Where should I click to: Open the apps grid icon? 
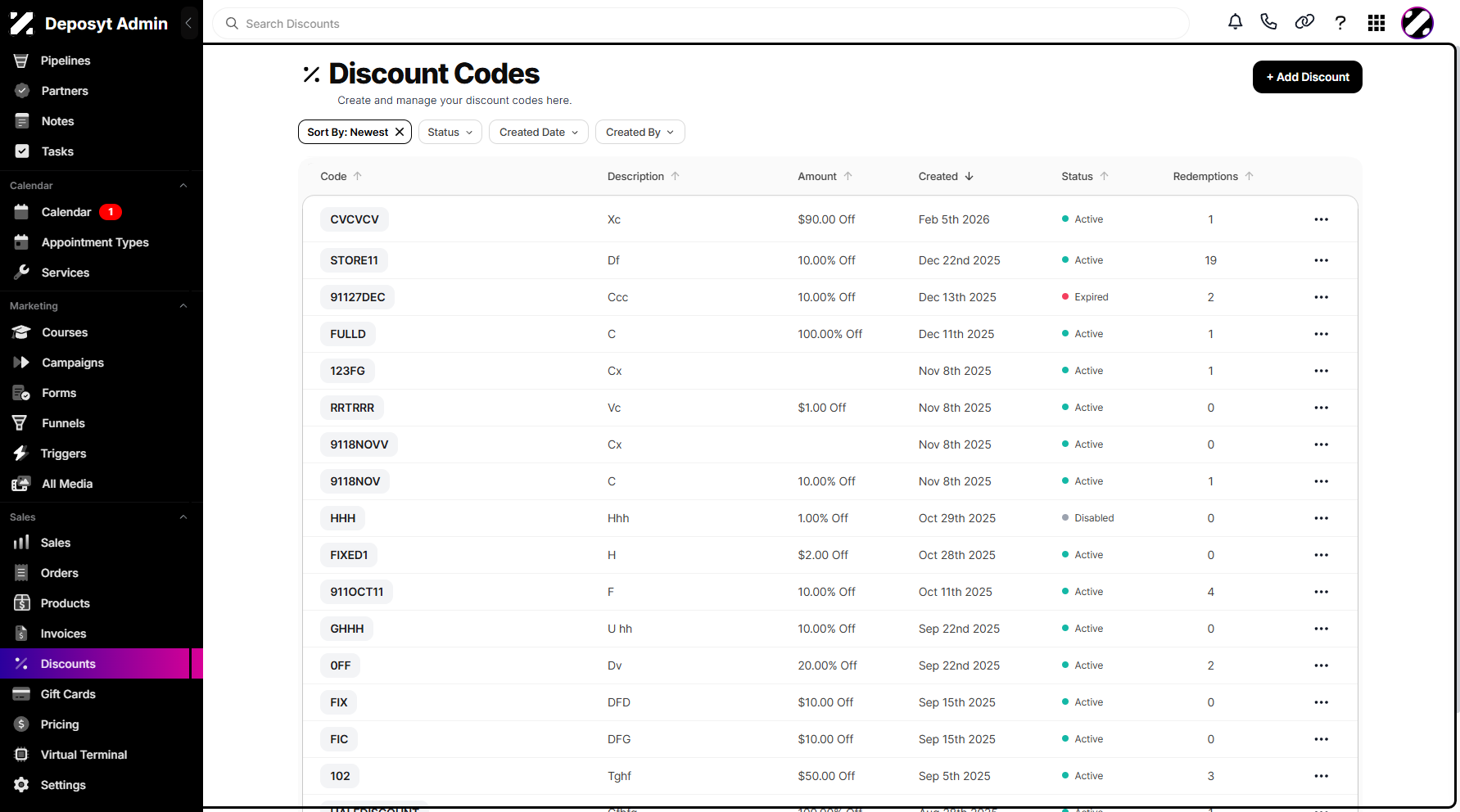(x=1376, y=23)
